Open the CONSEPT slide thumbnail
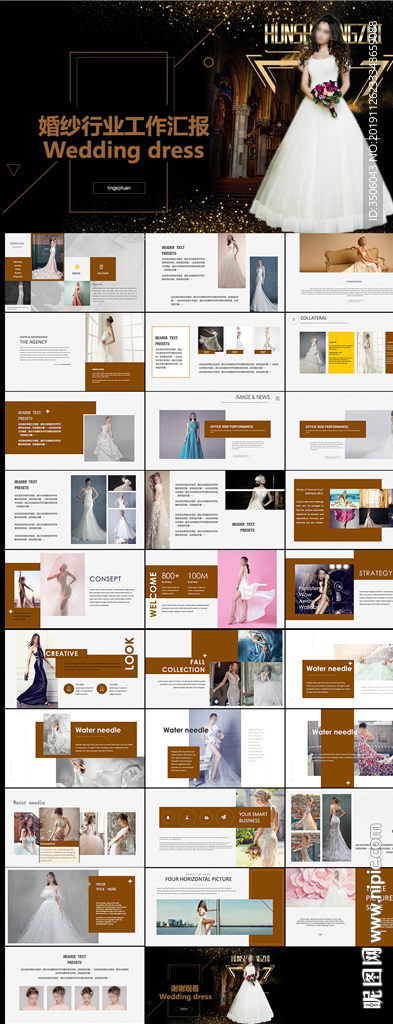Viewport: 393px width, 1024px height. coord(74,589)
